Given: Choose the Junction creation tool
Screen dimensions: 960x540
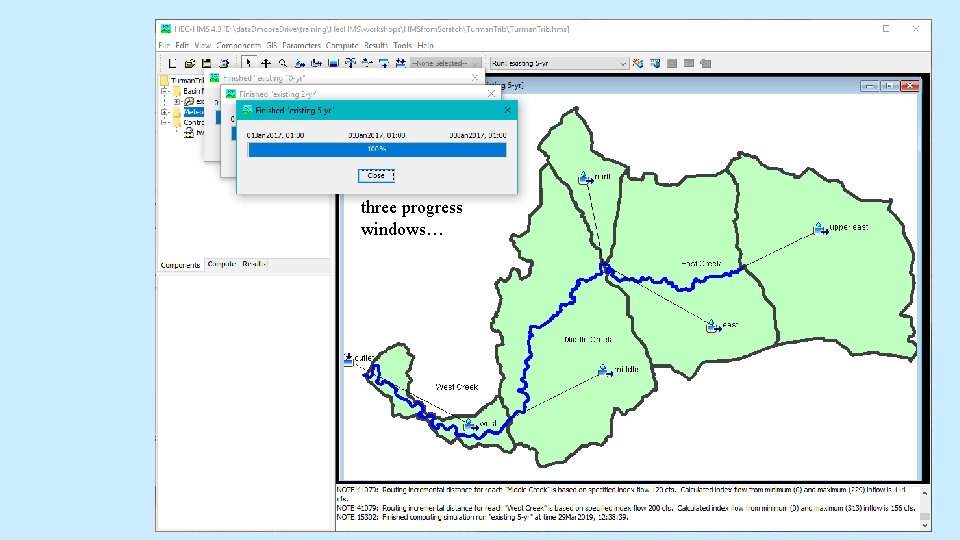Looking at the screenshot, I should pyautogui.click(x=350, y=63).
